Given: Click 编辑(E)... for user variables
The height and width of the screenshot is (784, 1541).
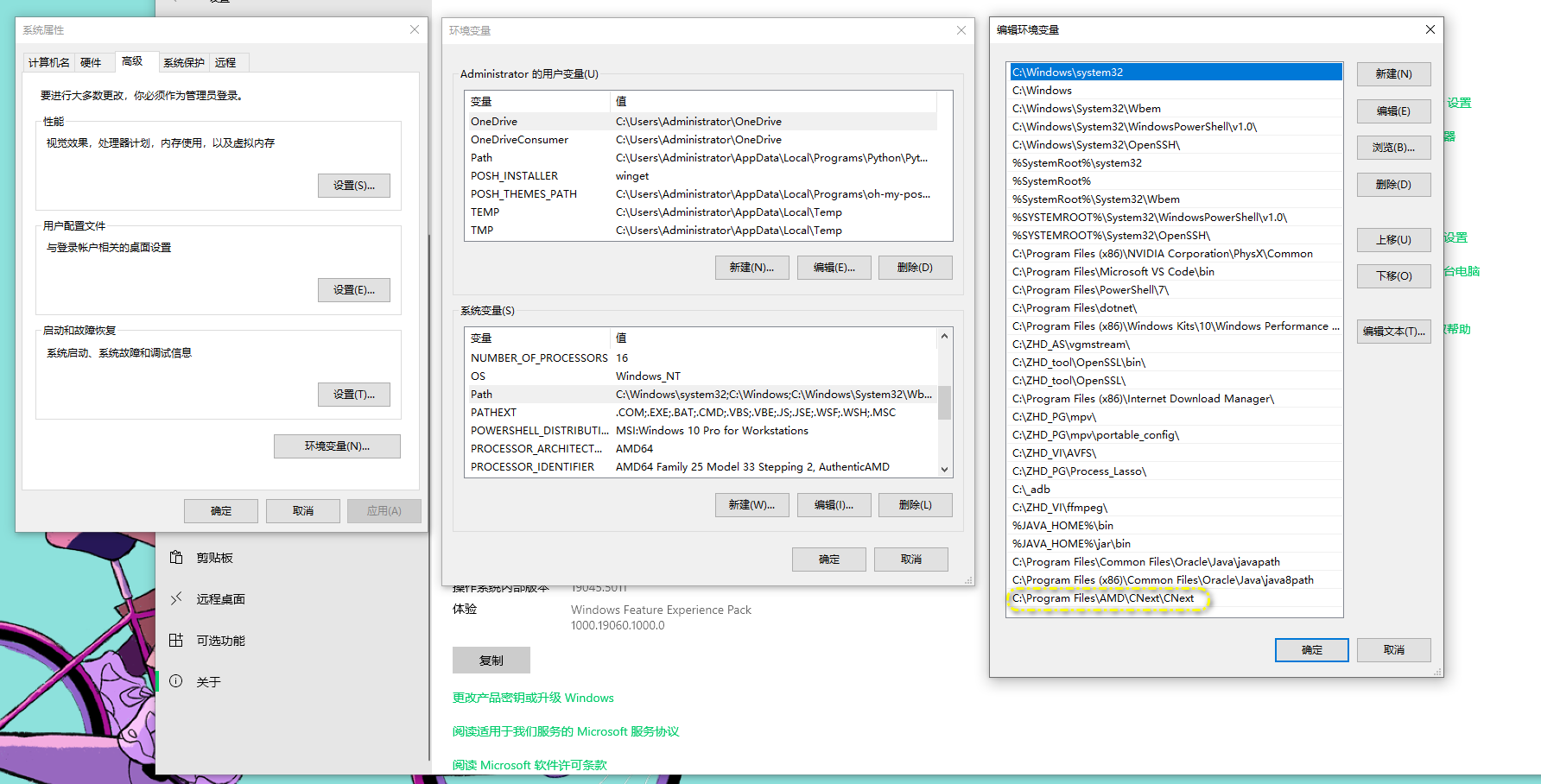Looking at the screenshot, I should click(834, 268).
